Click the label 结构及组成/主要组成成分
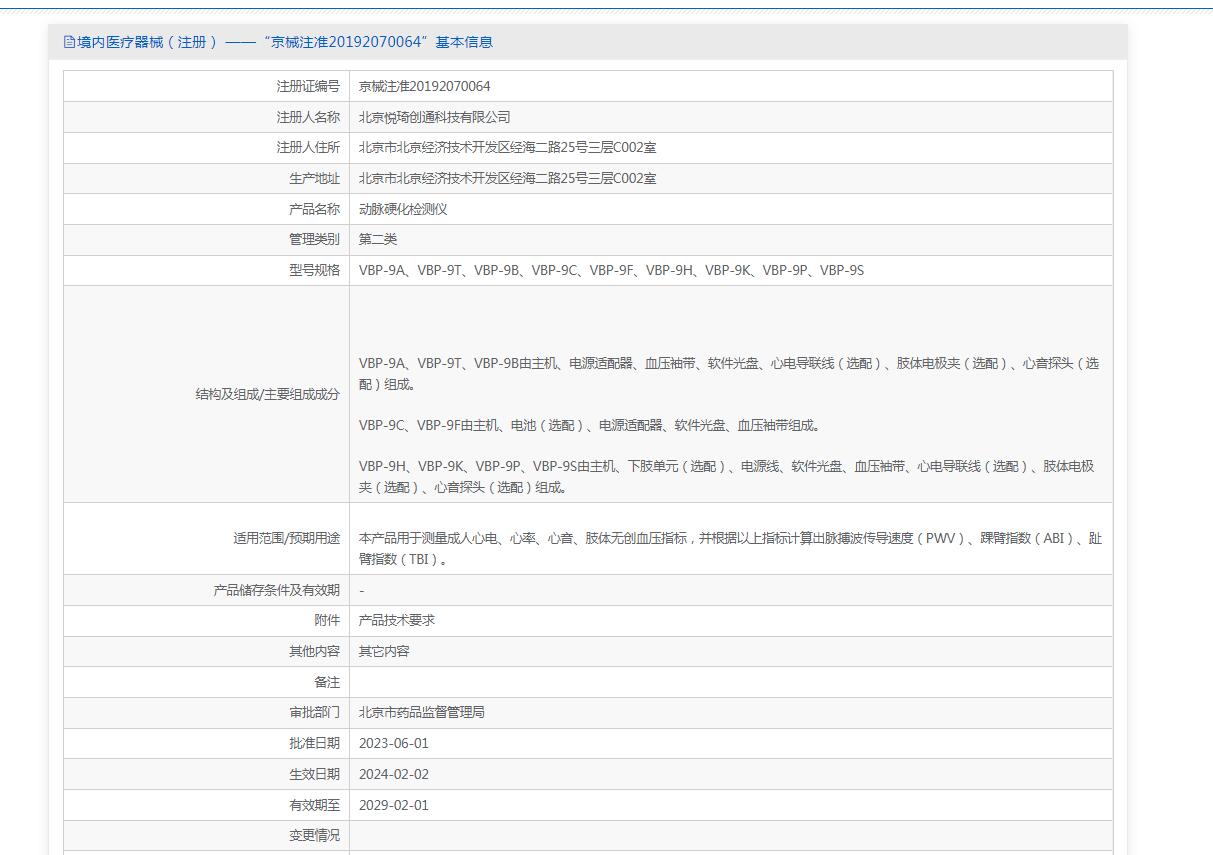This screenshot has height=855, width=1213. (x=267, y=394)
